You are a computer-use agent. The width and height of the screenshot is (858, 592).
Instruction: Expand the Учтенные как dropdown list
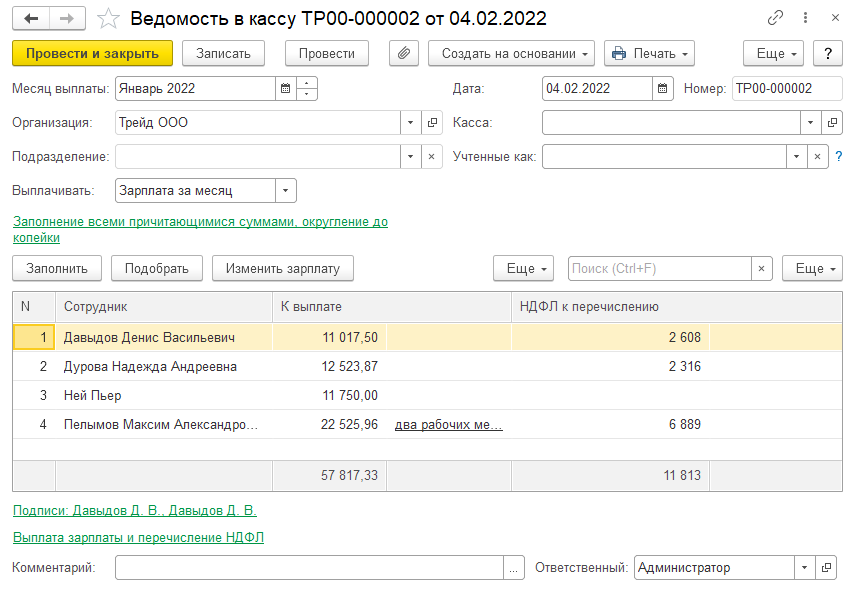click(x=796, y=156)
